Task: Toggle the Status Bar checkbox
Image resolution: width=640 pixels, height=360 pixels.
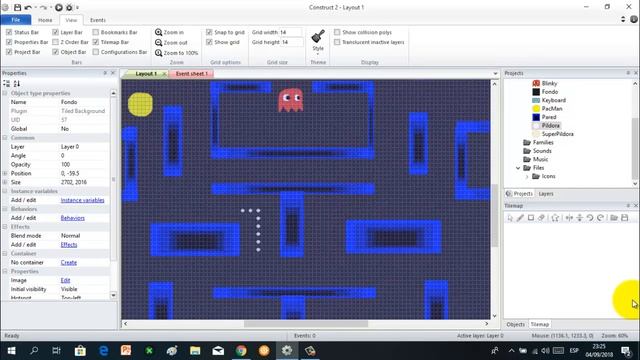Action: tap(9, 32)
